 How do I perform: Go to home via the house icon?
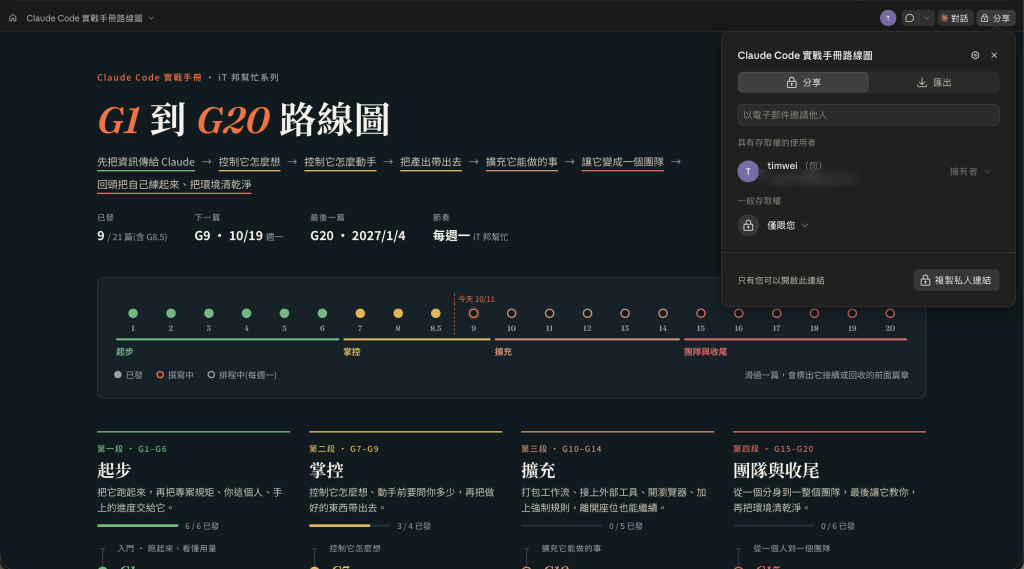click(12, 18)
